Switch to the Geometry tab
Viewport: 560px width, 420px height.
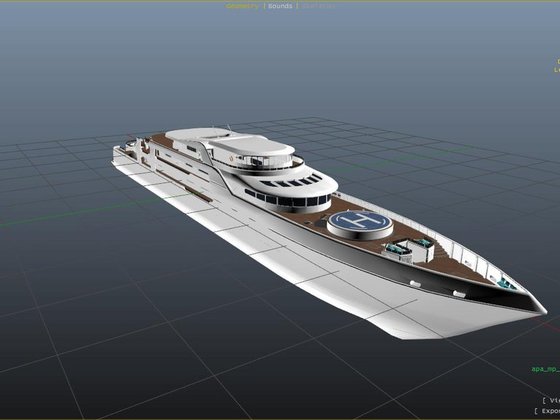(242, 6)
